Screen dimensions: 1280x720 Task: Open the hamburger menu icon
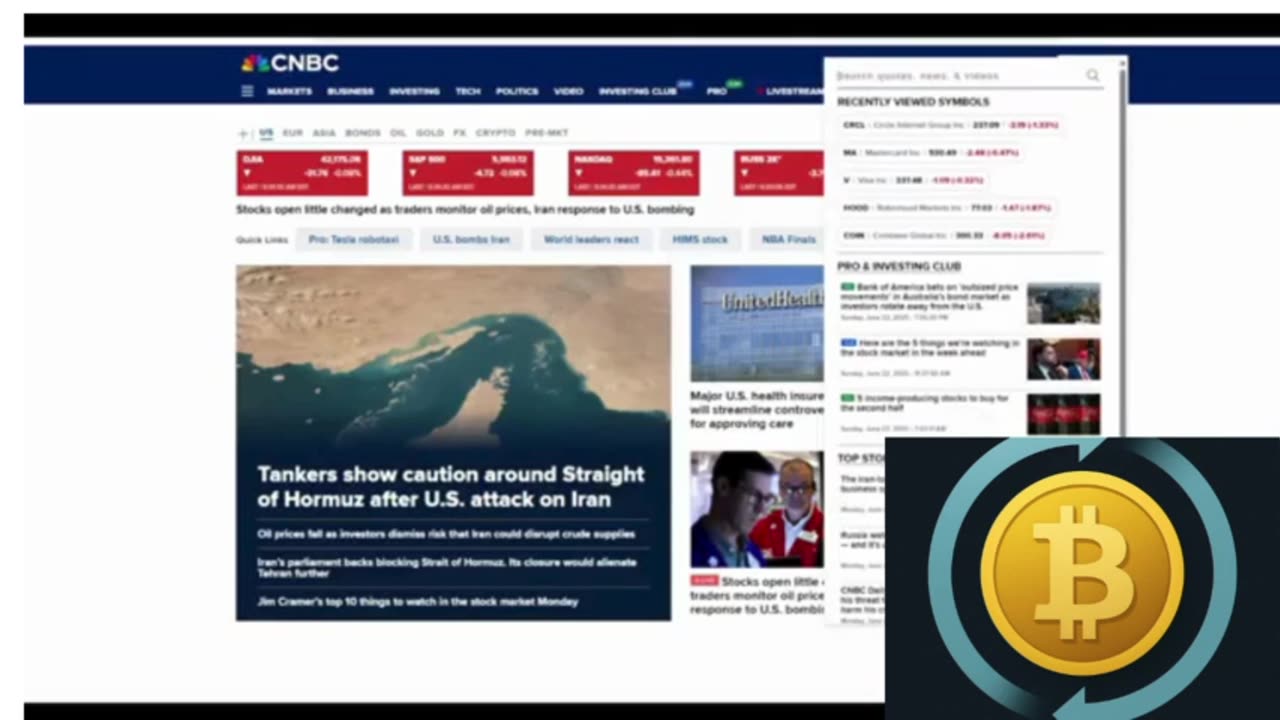click(247, 91)
